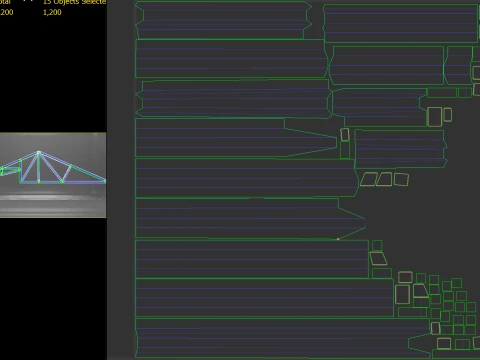Select the apex vertex of the truss model

click(x=39, y=153)
